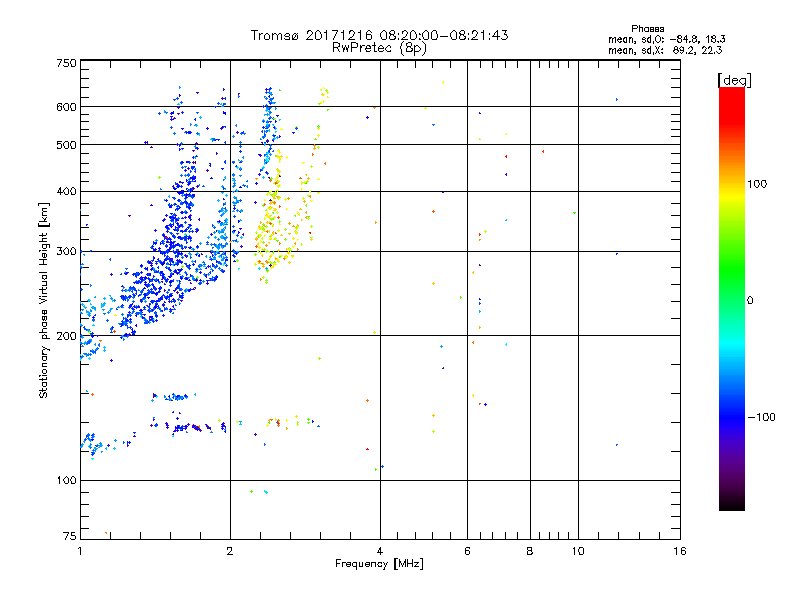Click the colorbar label '100'
This screenshot has height=600, width=800.
point(757,184)
